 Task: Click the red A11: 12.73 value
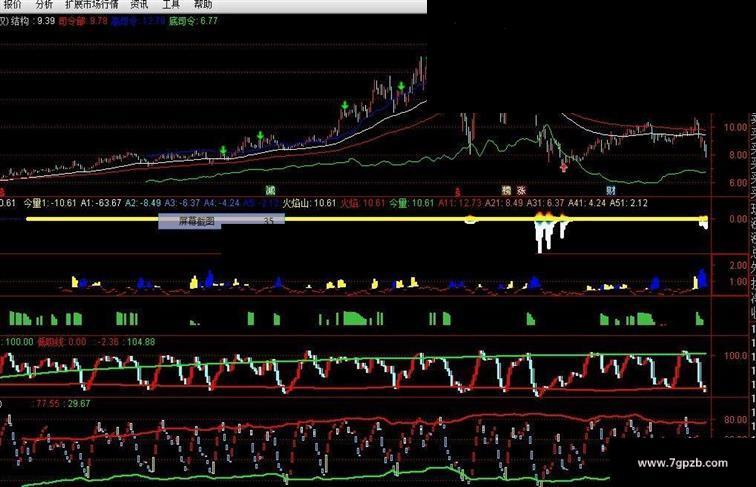coord(459,203)
